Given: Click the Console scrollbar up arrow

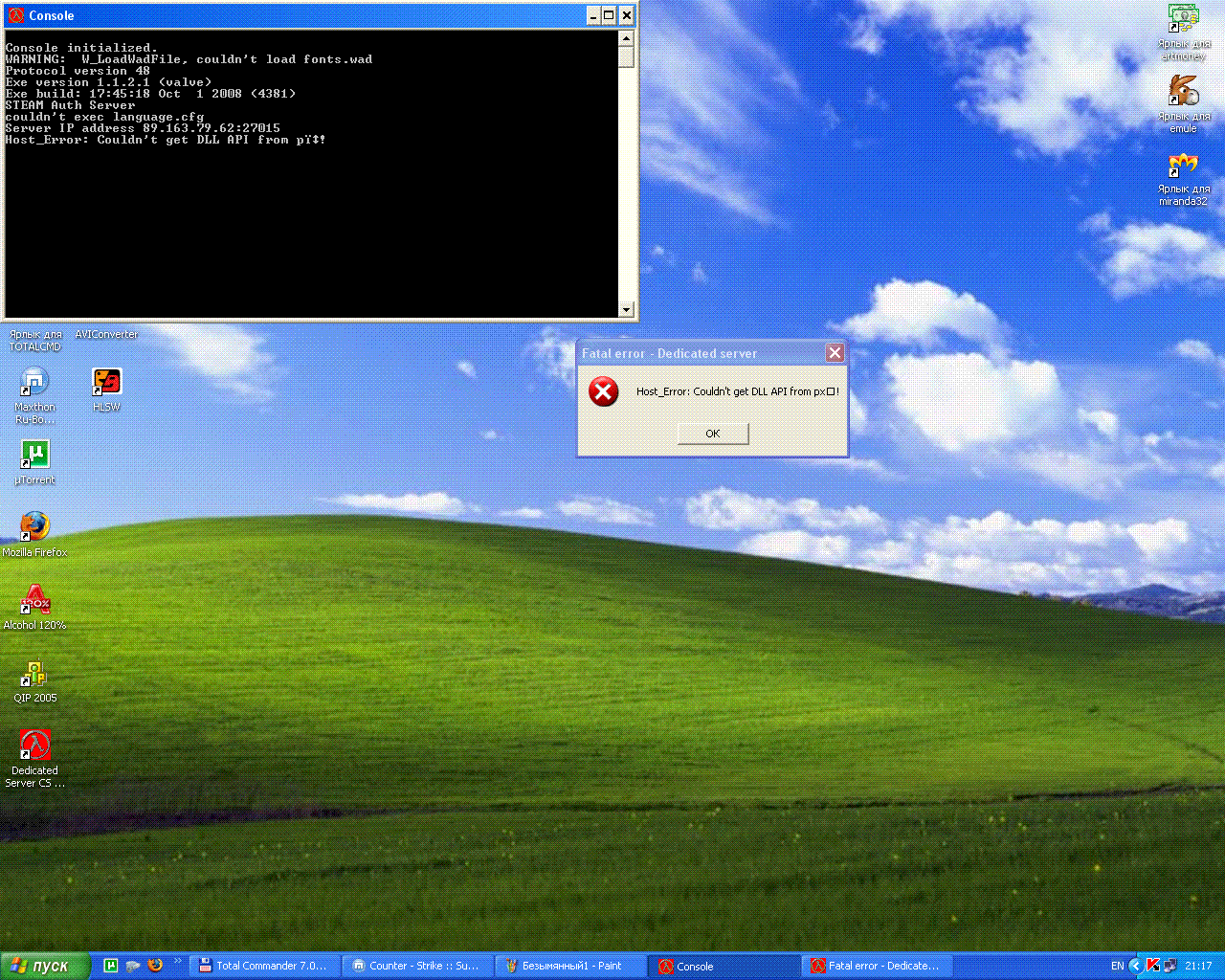Looking at the screenshot, I should (627, 38).
